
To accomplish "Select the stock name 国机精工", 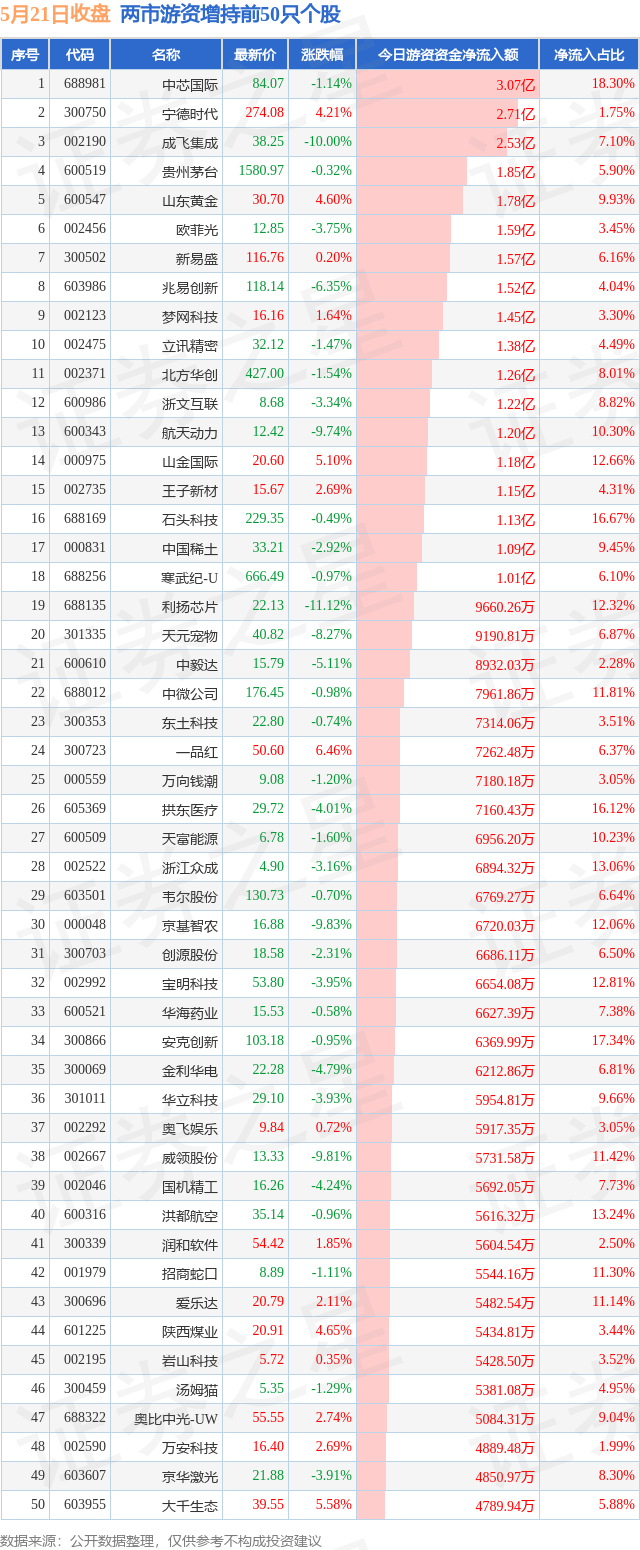I will 190,1186.
